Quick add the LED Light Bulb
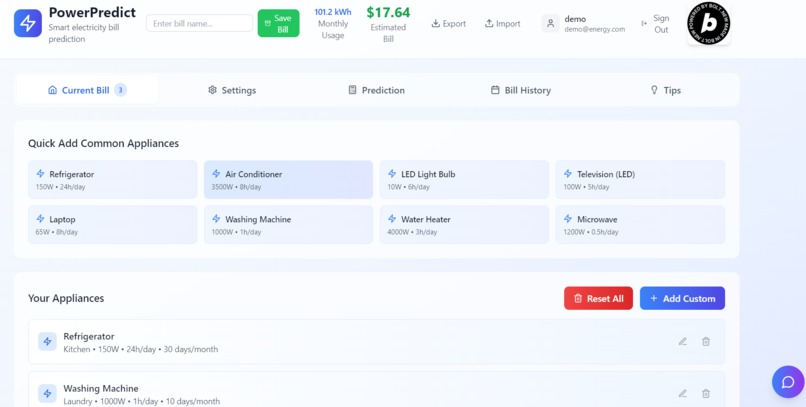Viewport: 806px width, 407px height. click(464, 179)
